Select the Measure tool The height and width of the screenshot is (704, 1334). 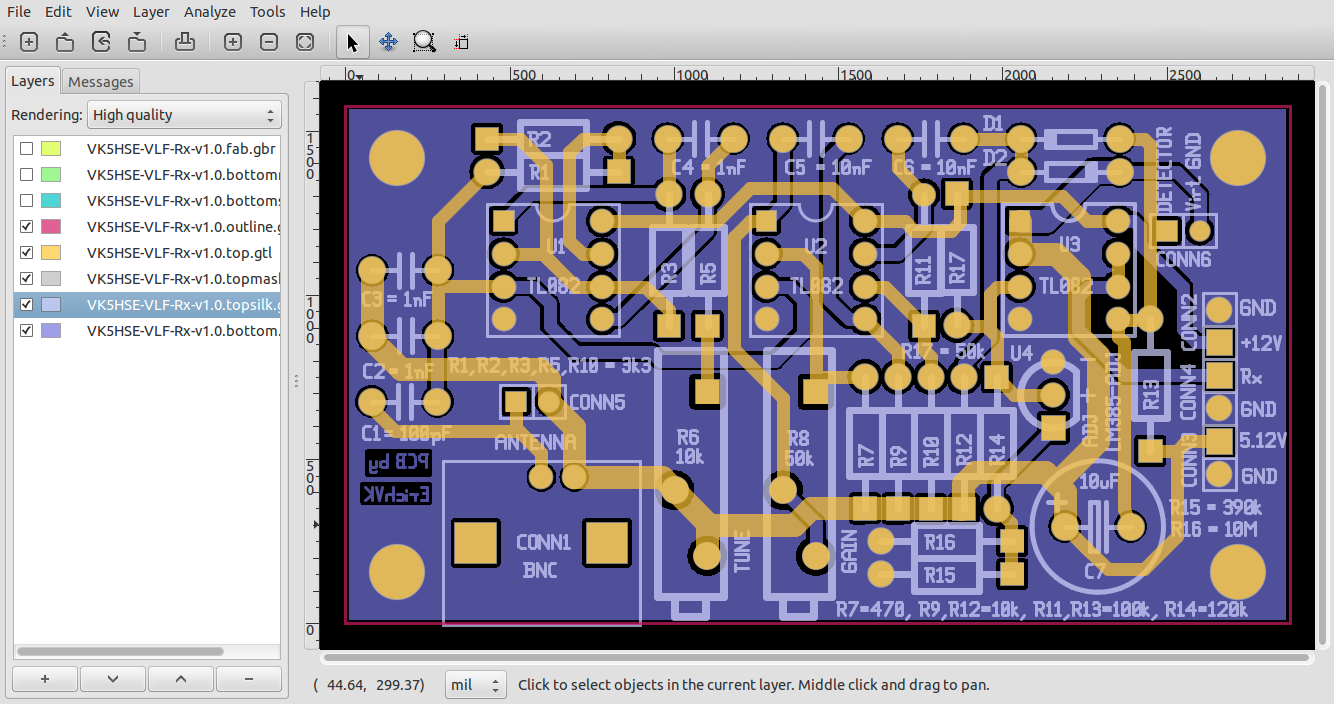pos(461,42)
